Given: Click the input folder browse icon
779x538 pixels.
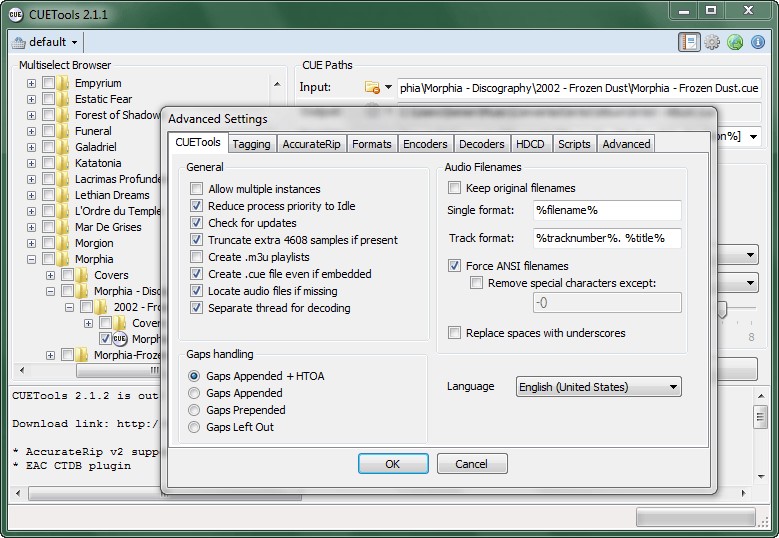Looking at the screenshot, I should coord(372,88).
